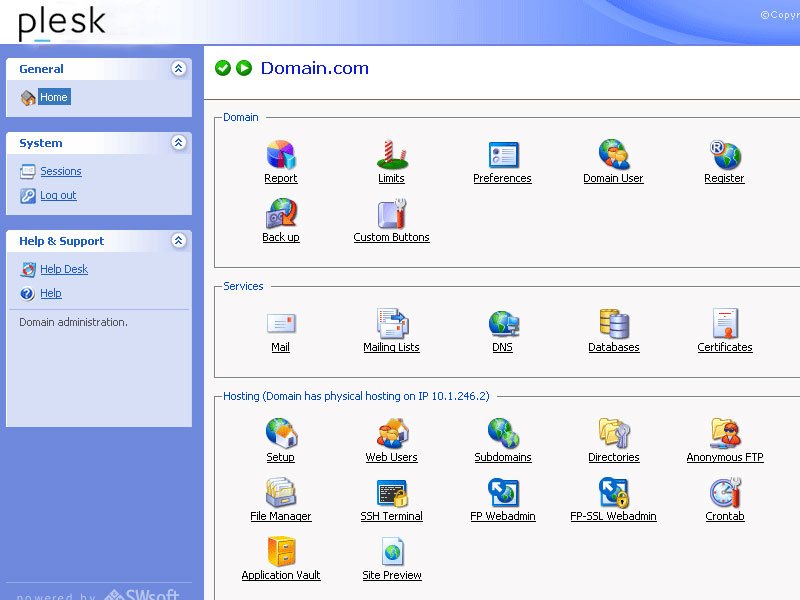Open the Register globe icon
Screen dimensions: 800x600
coord(725,155)
